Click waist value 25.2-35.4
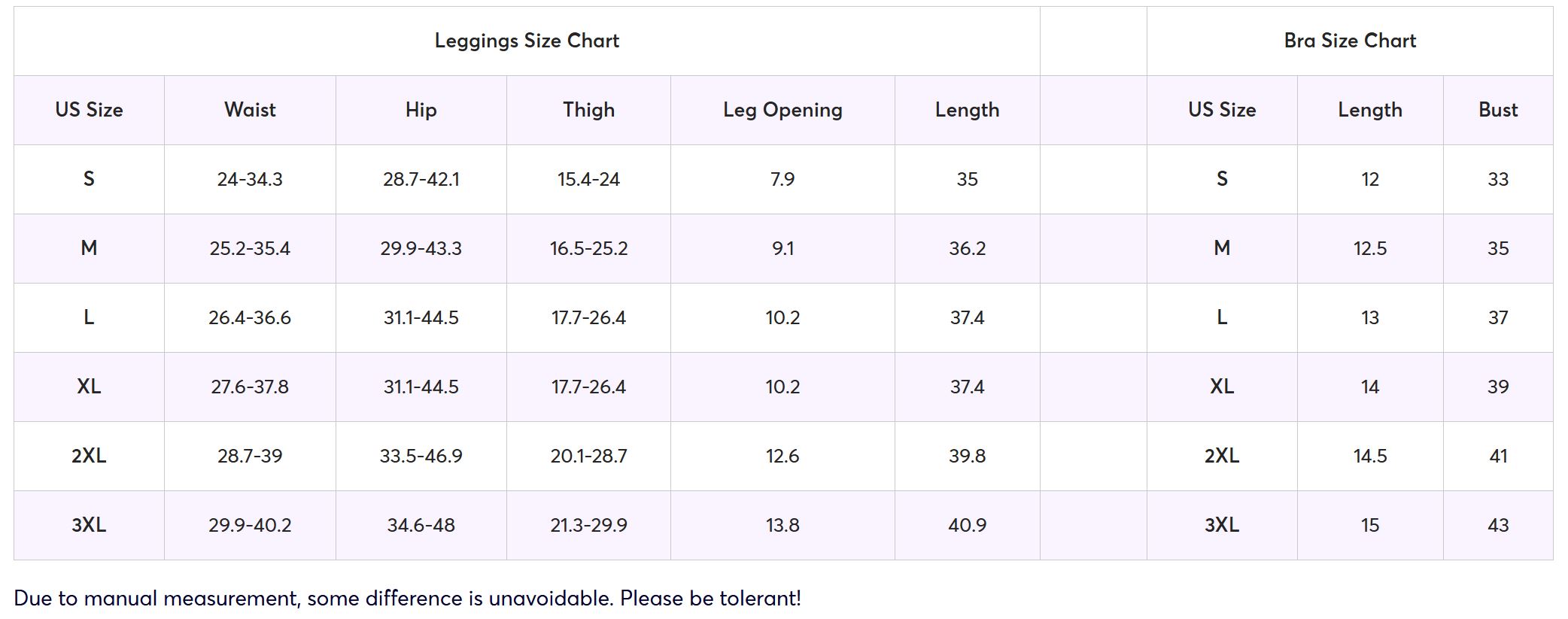 (x=250, y=248)
